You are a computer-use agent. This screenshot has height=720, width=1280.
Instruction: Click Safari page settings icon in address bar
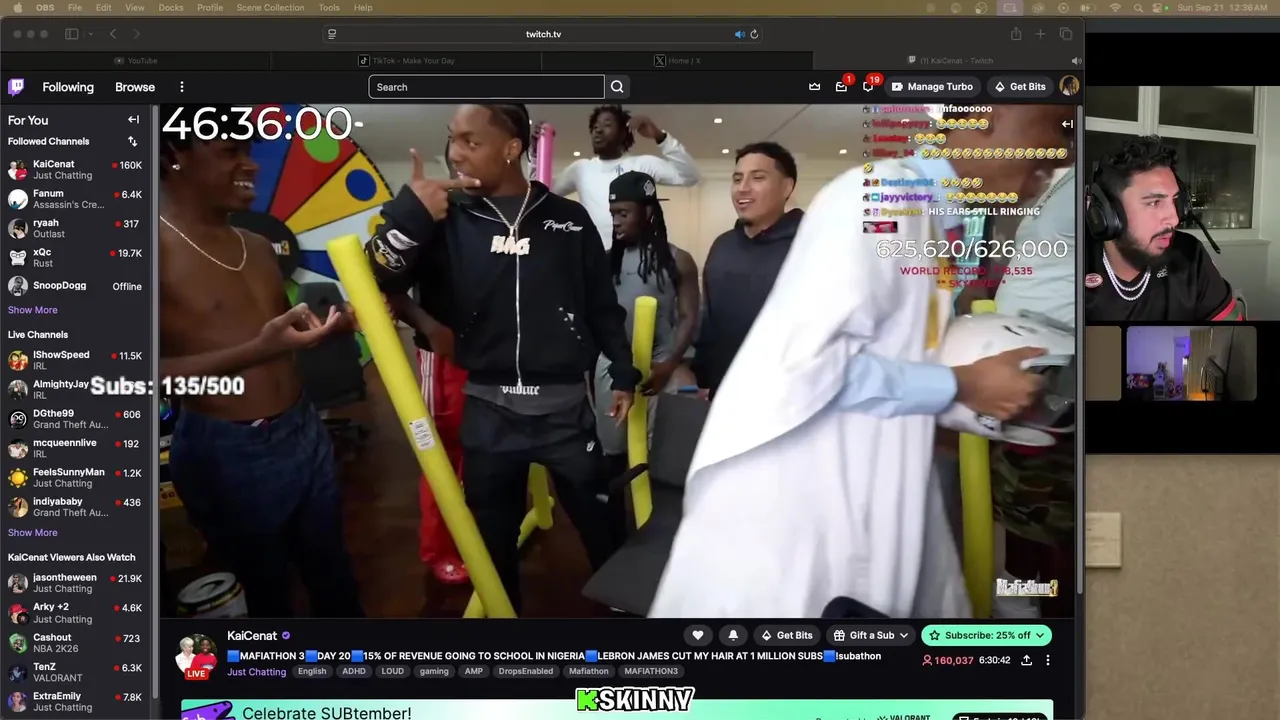pos(332,34)
